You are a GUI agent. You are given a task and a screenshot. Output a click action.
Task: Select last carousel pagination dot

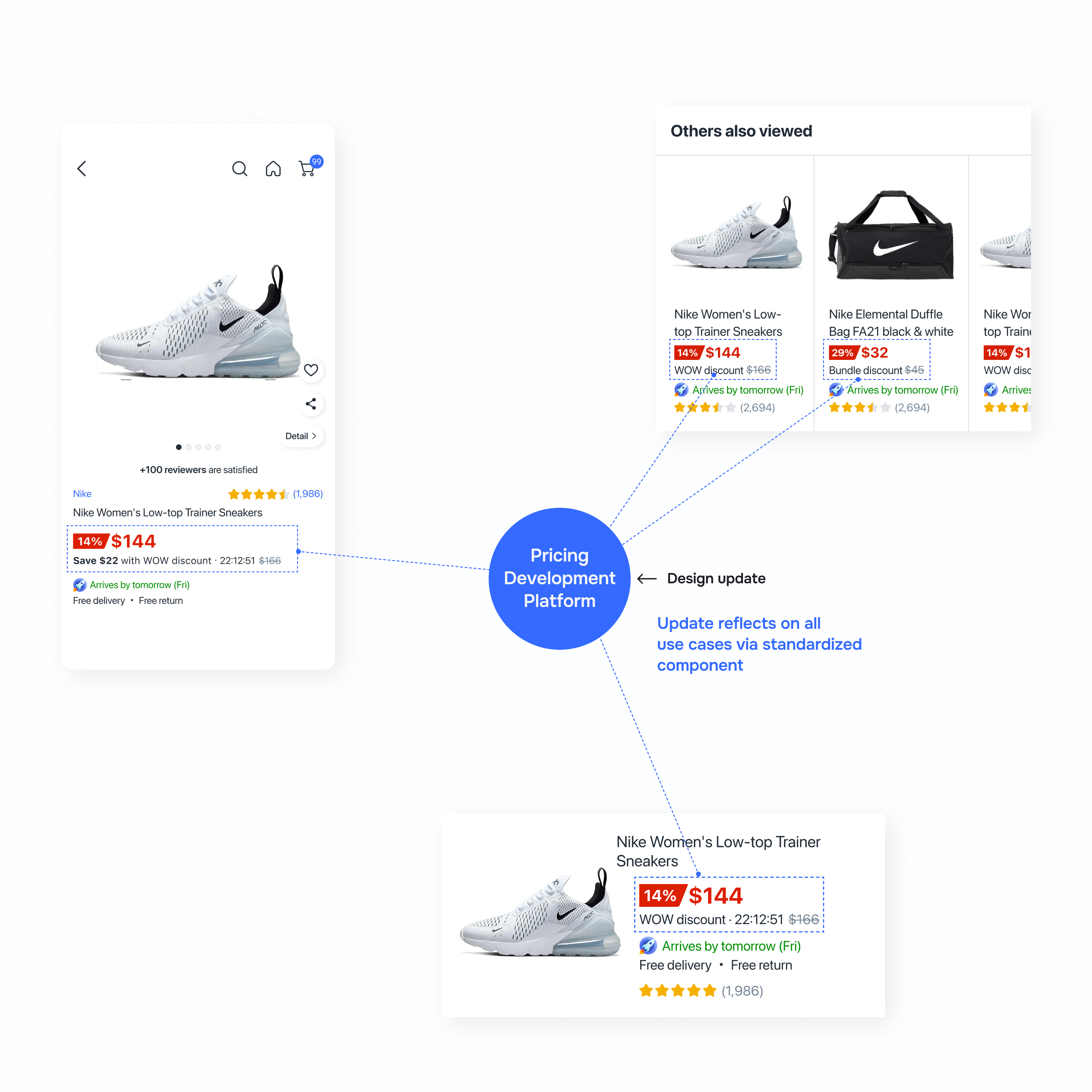(217, 447)
